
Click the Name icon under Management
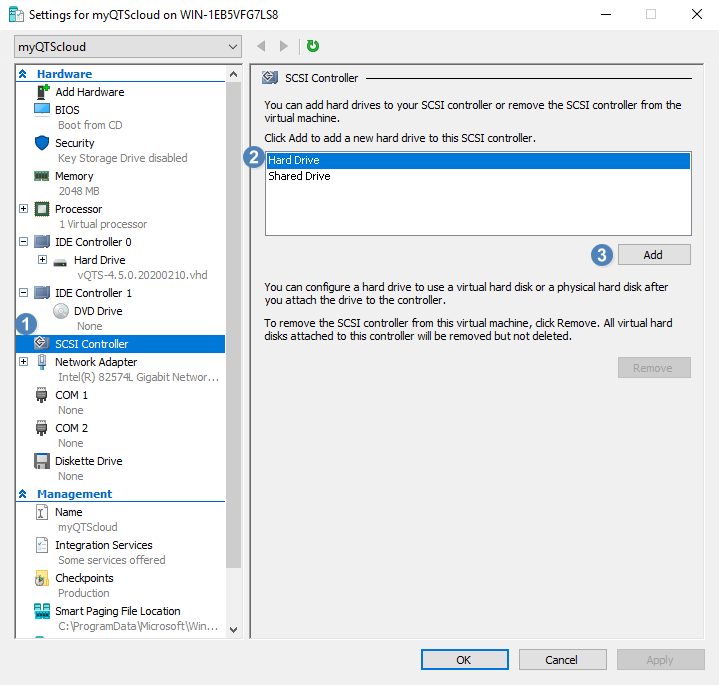41,512
